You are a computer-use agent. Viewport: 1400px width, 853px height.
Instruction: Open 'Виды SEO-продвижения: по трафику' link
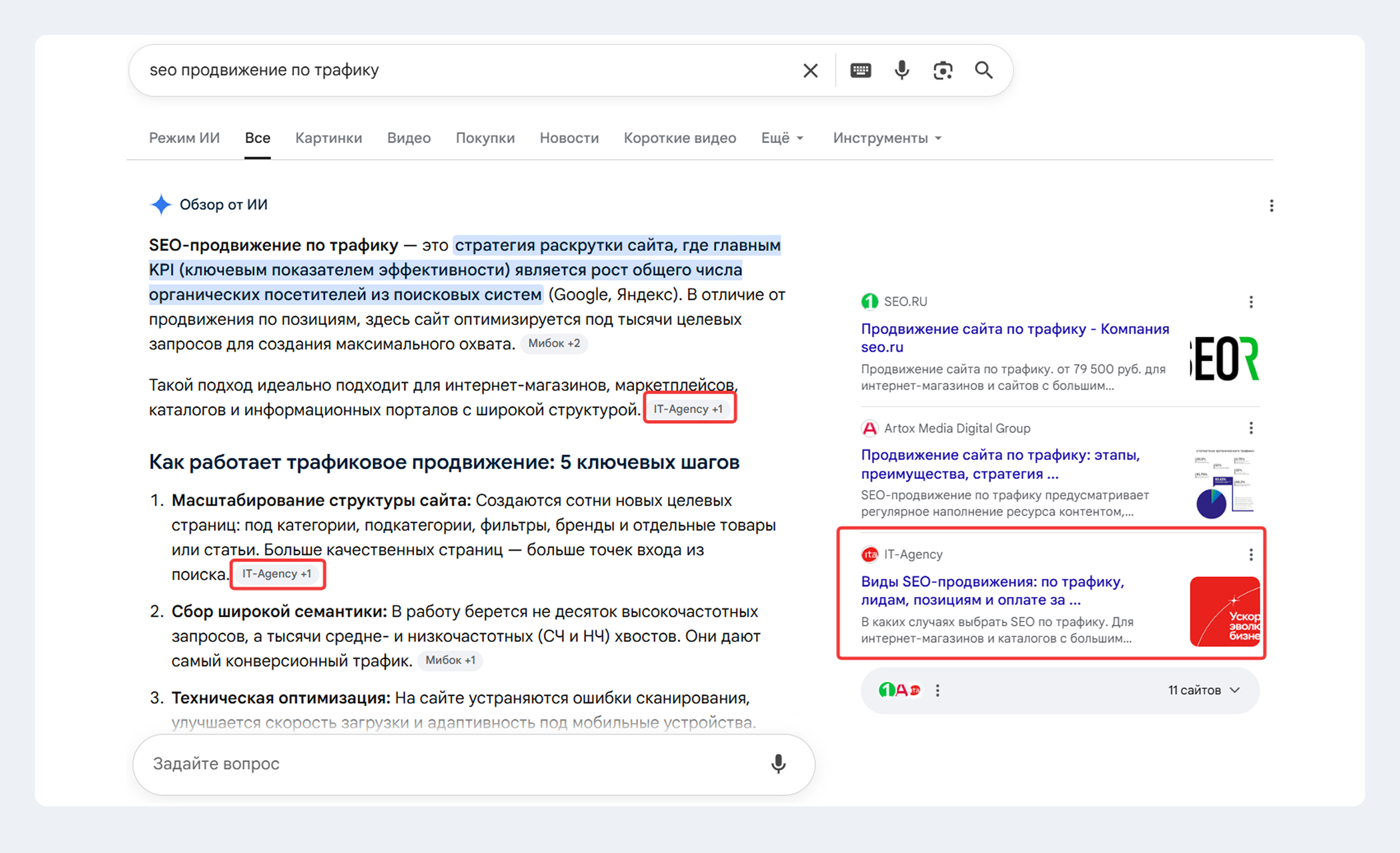(993, 590)
